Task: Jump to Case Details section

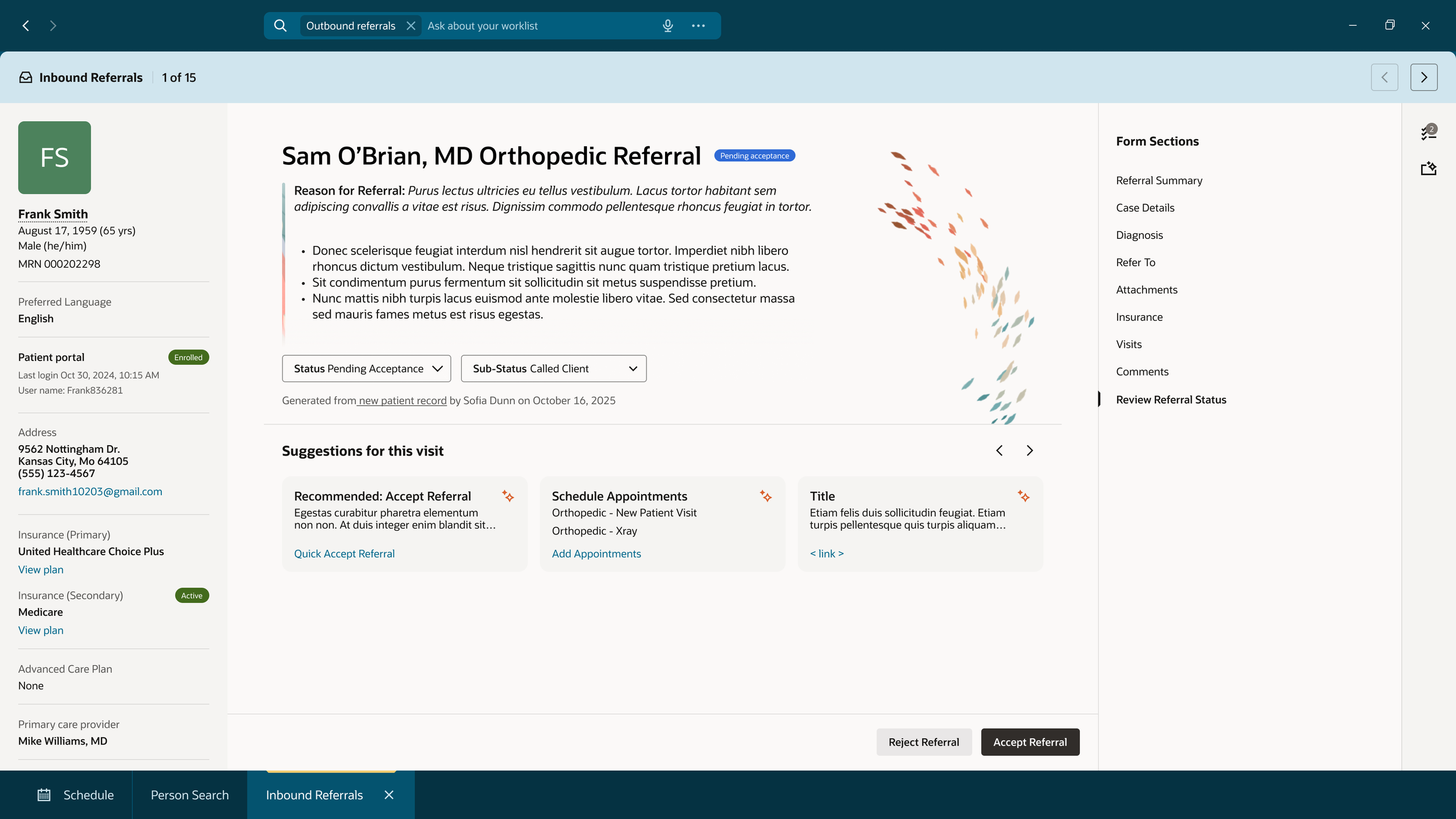Action: (x=1145, y=208)
